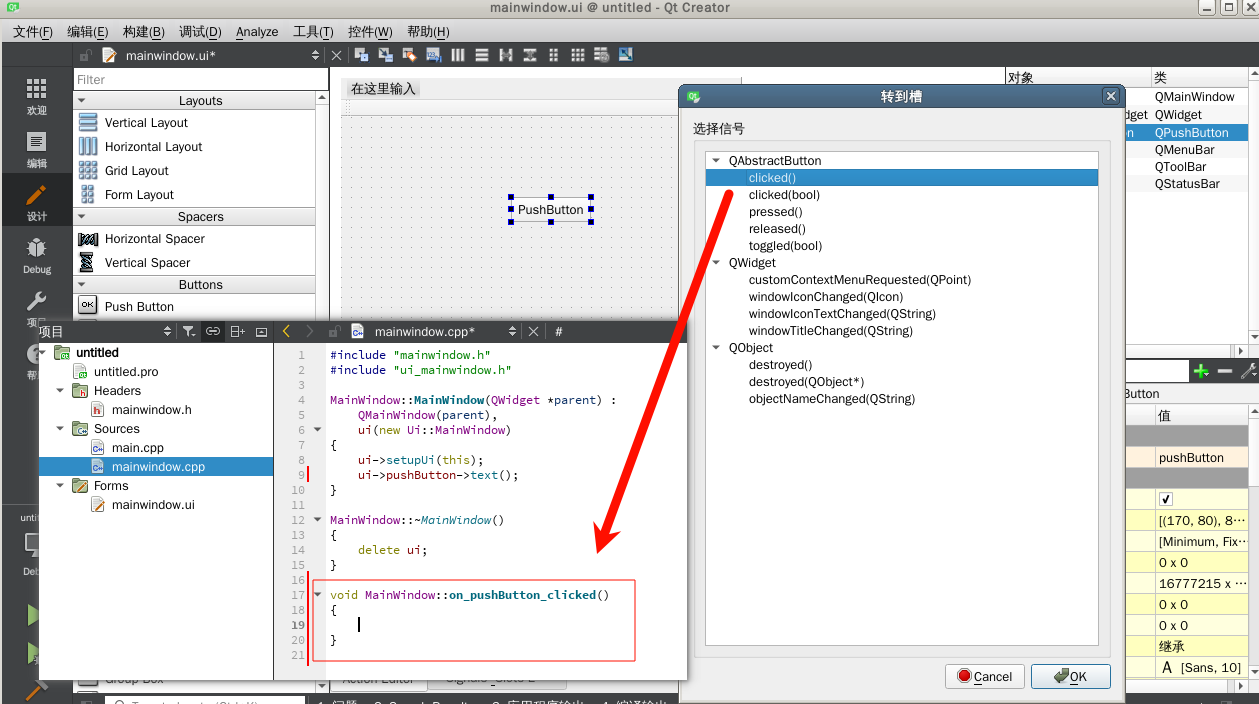The width and height of the screenshot is (1259, 704).
Task: Collapse the QObject signal group
Action: pos(715,348)
